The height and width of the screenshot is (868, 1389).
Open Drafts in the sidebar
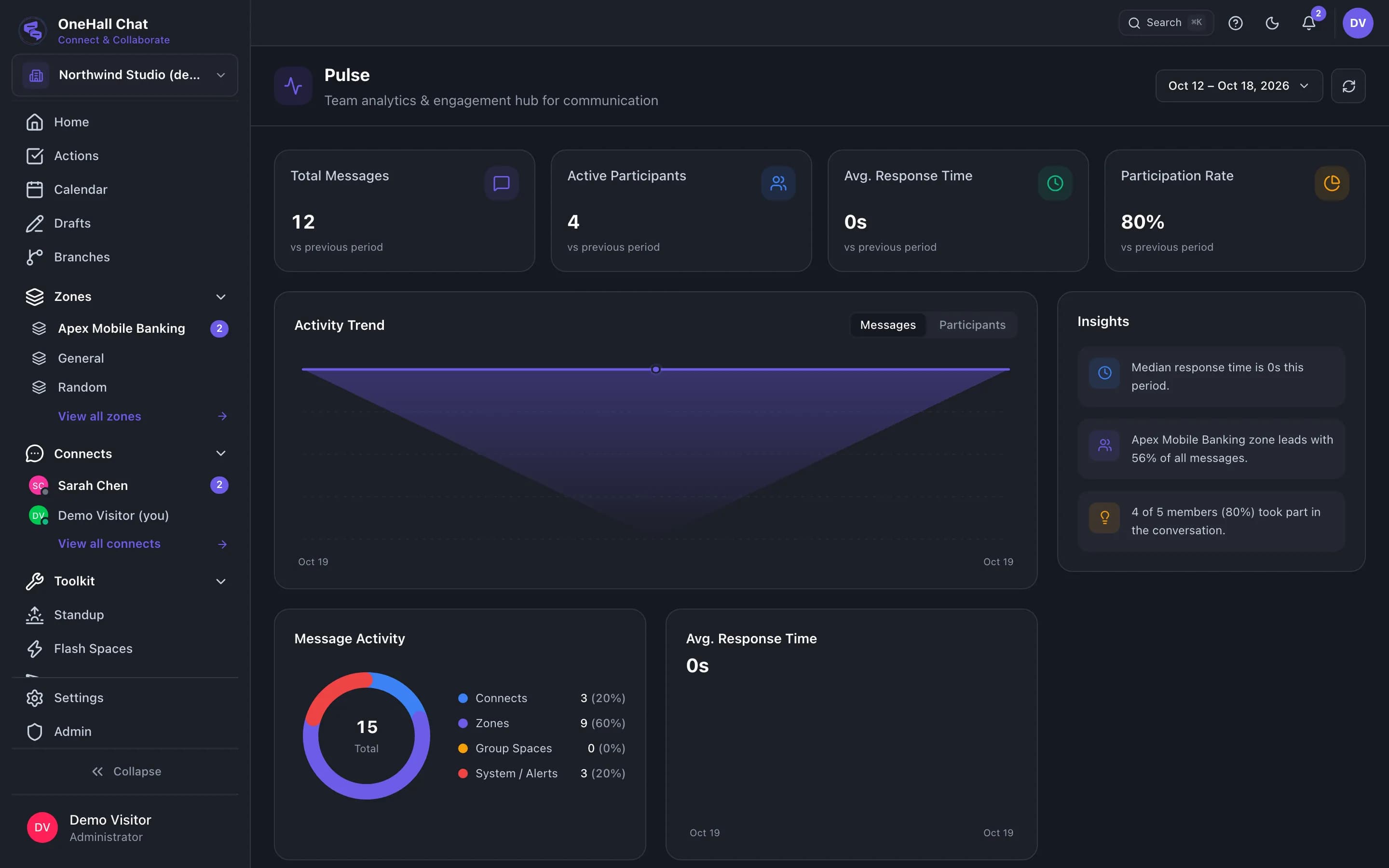[x=124, y=223]
